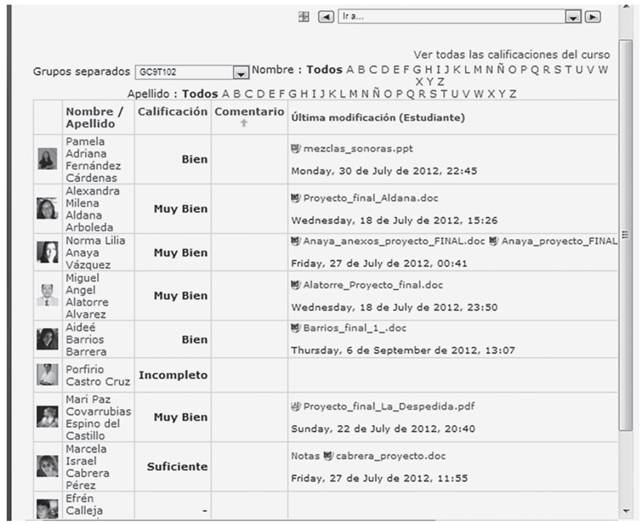Sort table by Calificación column header
Screen dimensions: 642x523
[172, 112]
